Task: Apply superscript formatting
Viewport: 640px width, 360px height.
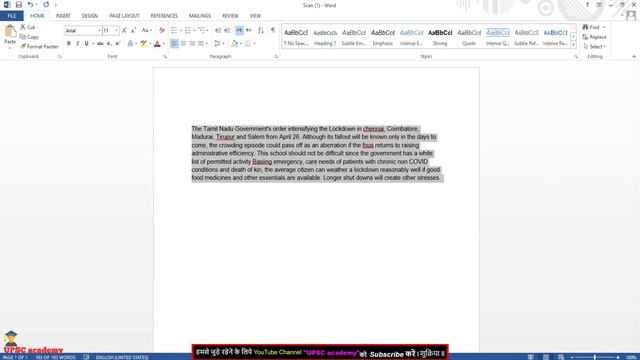Action: click(118, 43)
